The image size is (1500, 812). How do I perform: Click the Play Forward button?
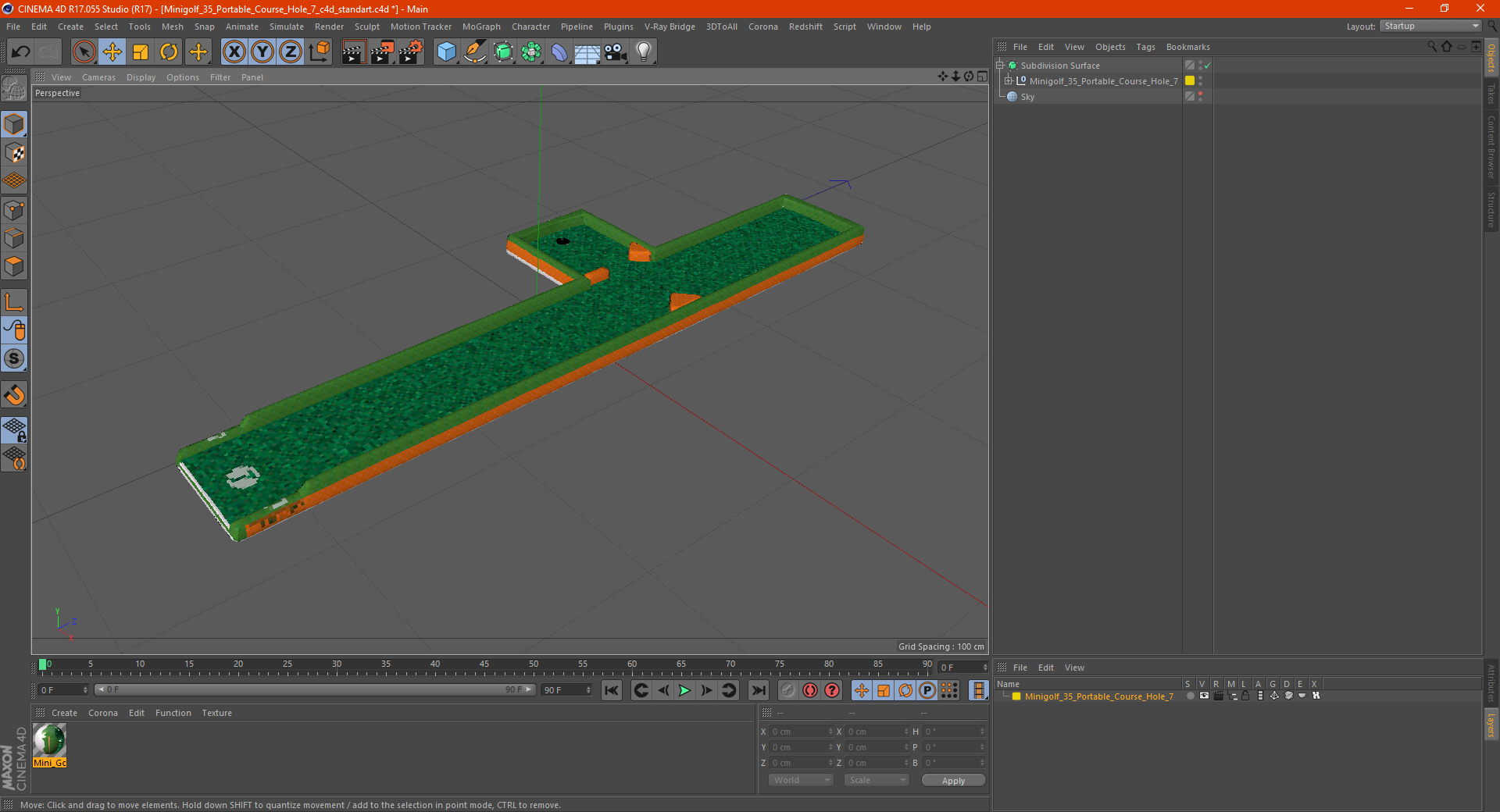pyautogui.click(x=684, y=690)
